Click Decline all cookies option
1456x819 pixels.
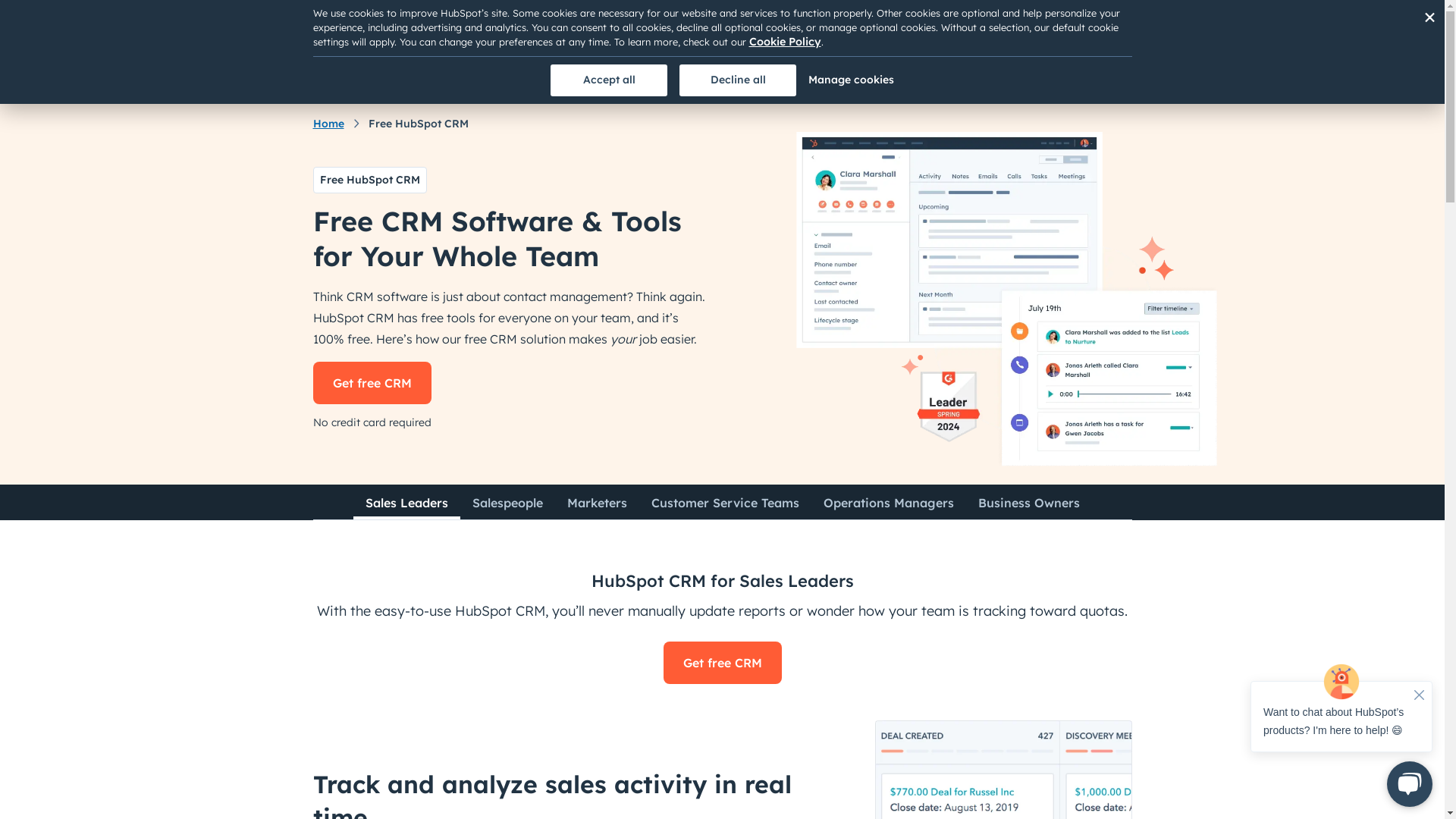click(738, 79)
